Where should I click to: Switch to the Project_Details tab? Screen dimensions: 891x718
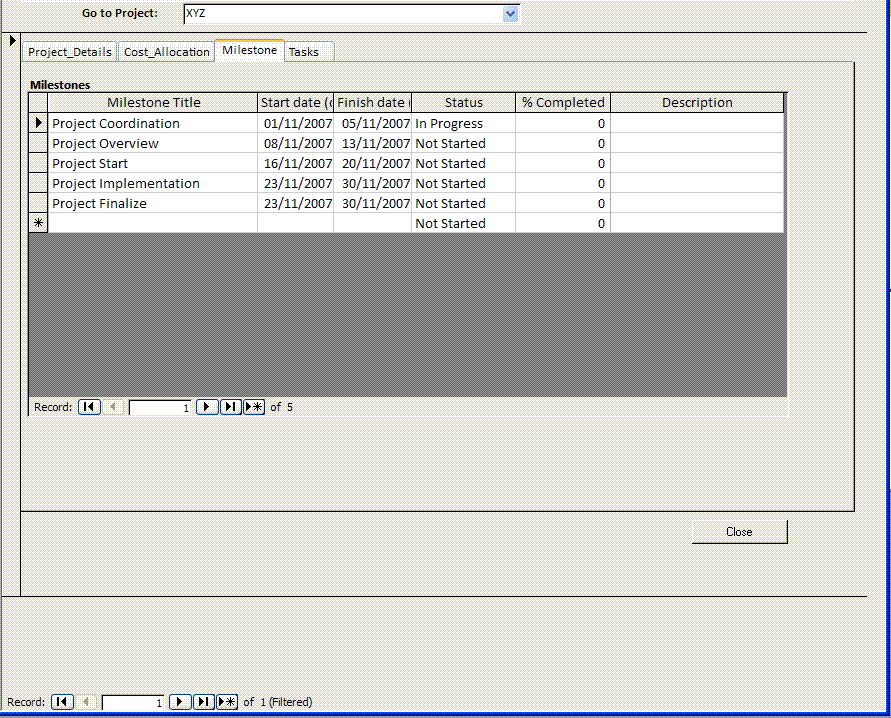(70, 52)
